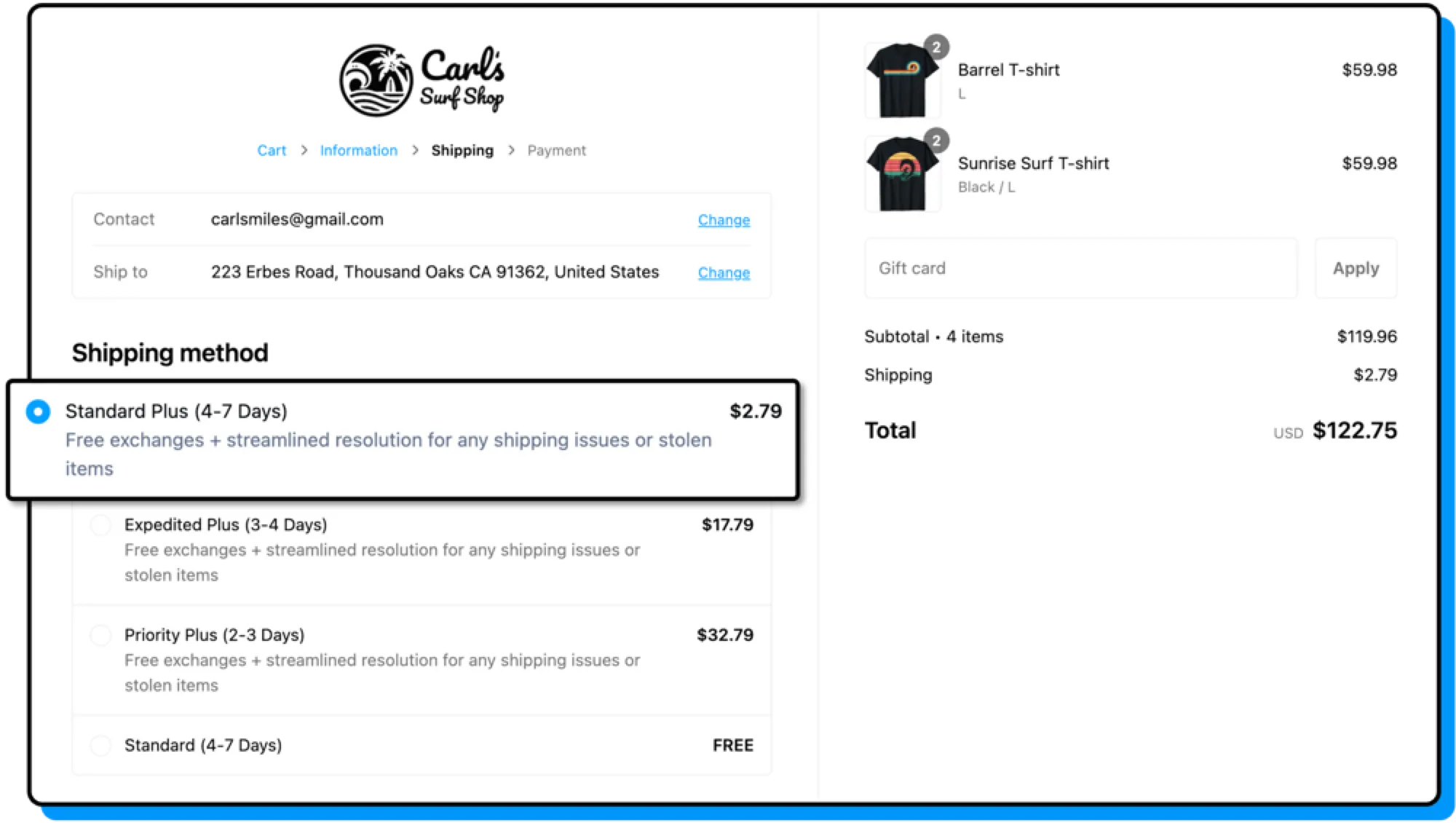
Task: Go to the Payment breadcrumb step
Action: 556,151
